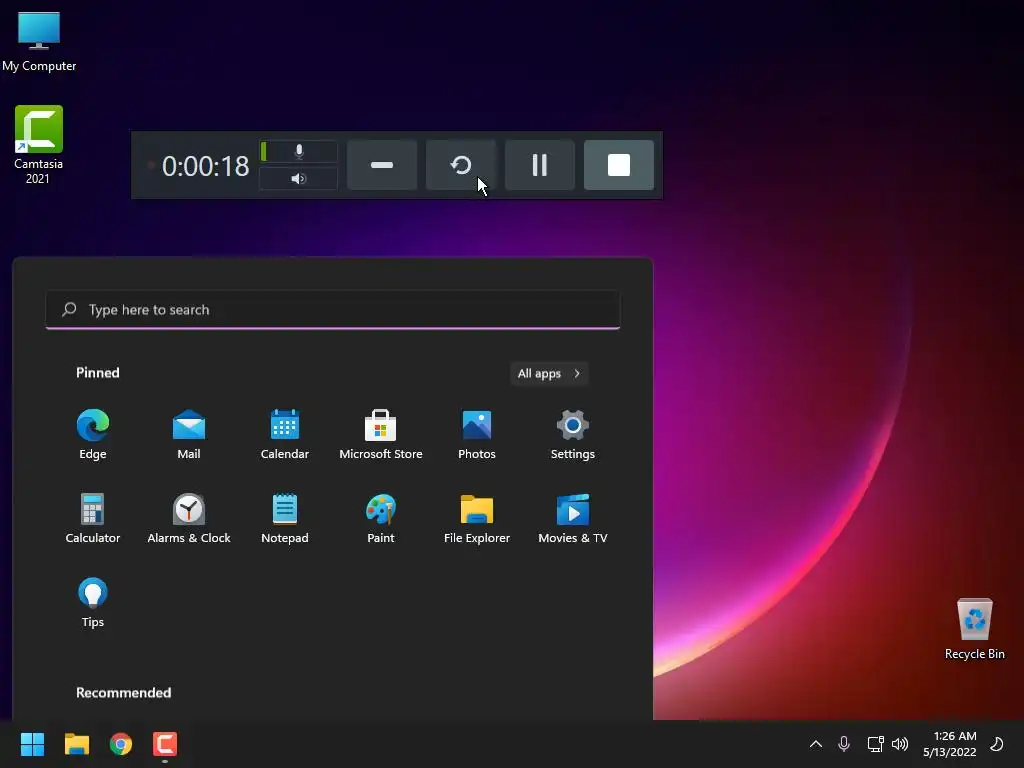This screenshot has height=768, width=1024.
Task: Click the Windows Start button
Action: pyautogui.click(x=32, y=744)
